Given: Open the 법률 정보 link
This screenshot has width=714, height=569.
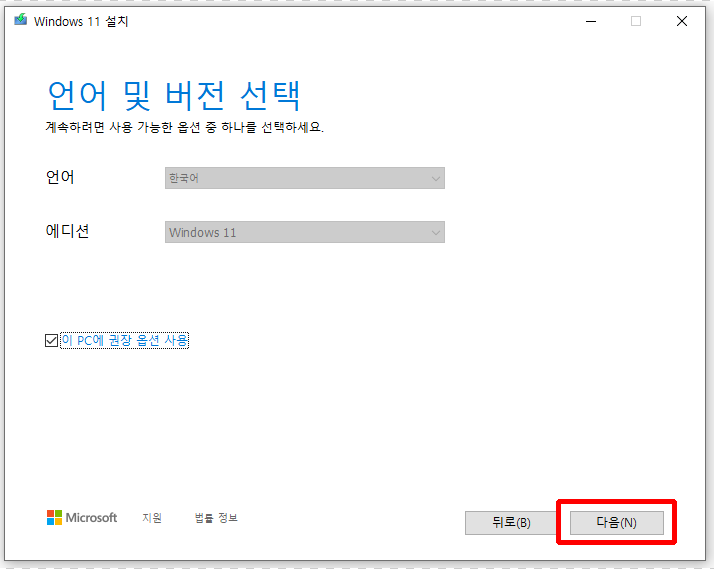Looking at the screenshot, I should [216, 518].
